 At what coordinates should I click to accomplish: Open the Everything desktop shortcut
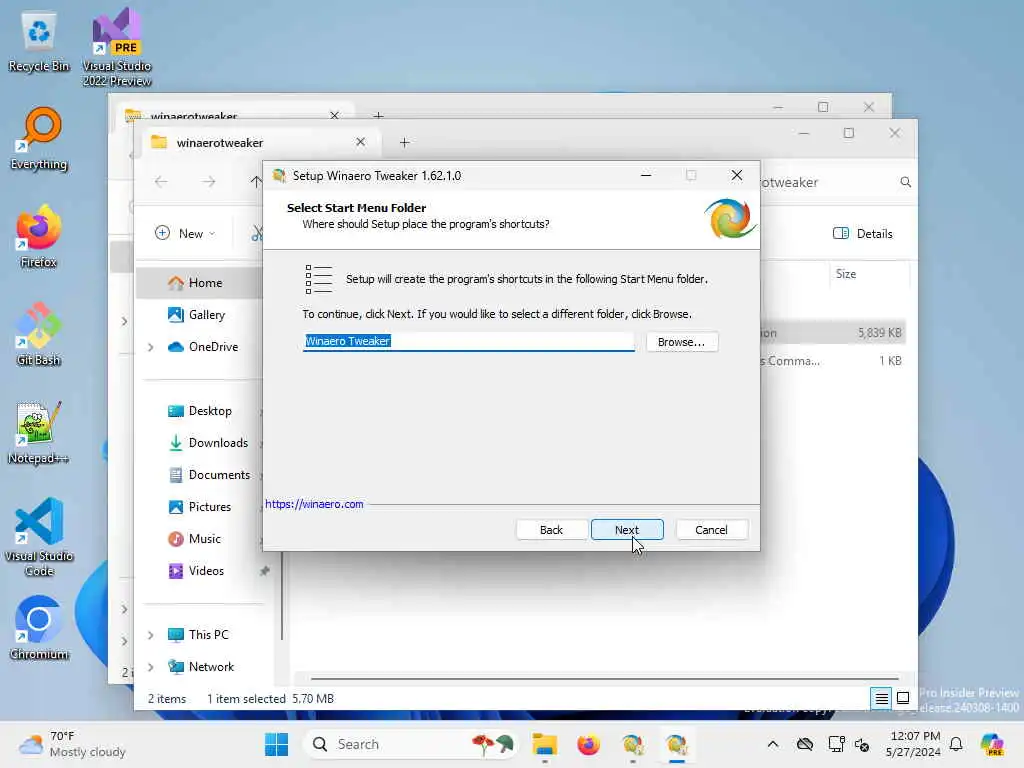39,139
